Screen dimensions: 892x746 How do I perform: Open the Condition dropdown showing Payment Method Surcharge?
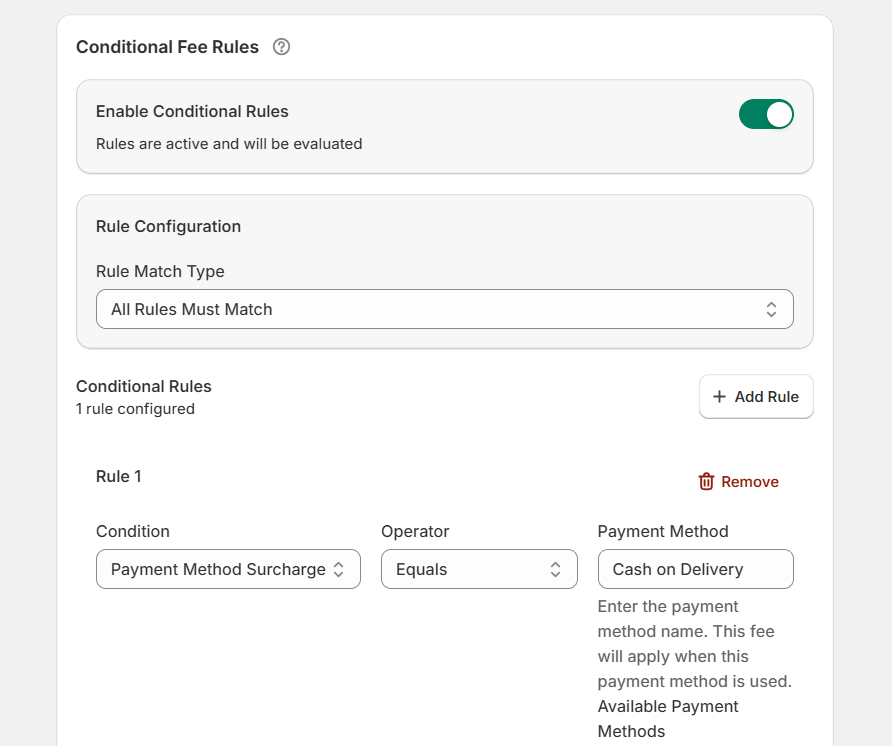228,569
